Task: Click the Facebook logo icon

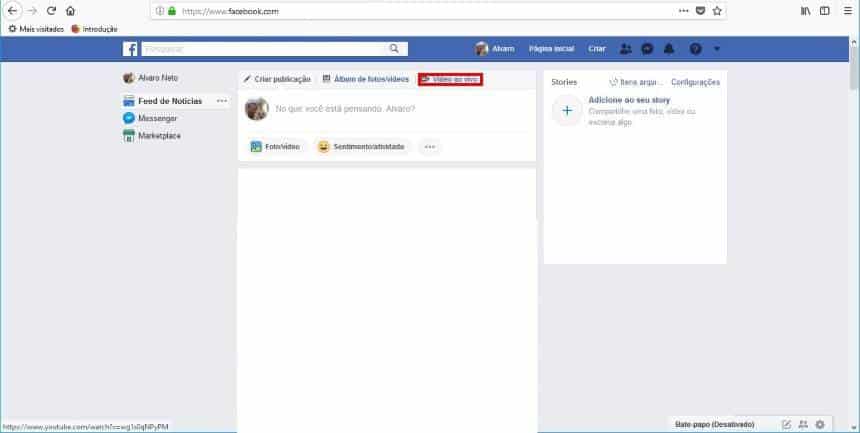Action: [130, 49]
